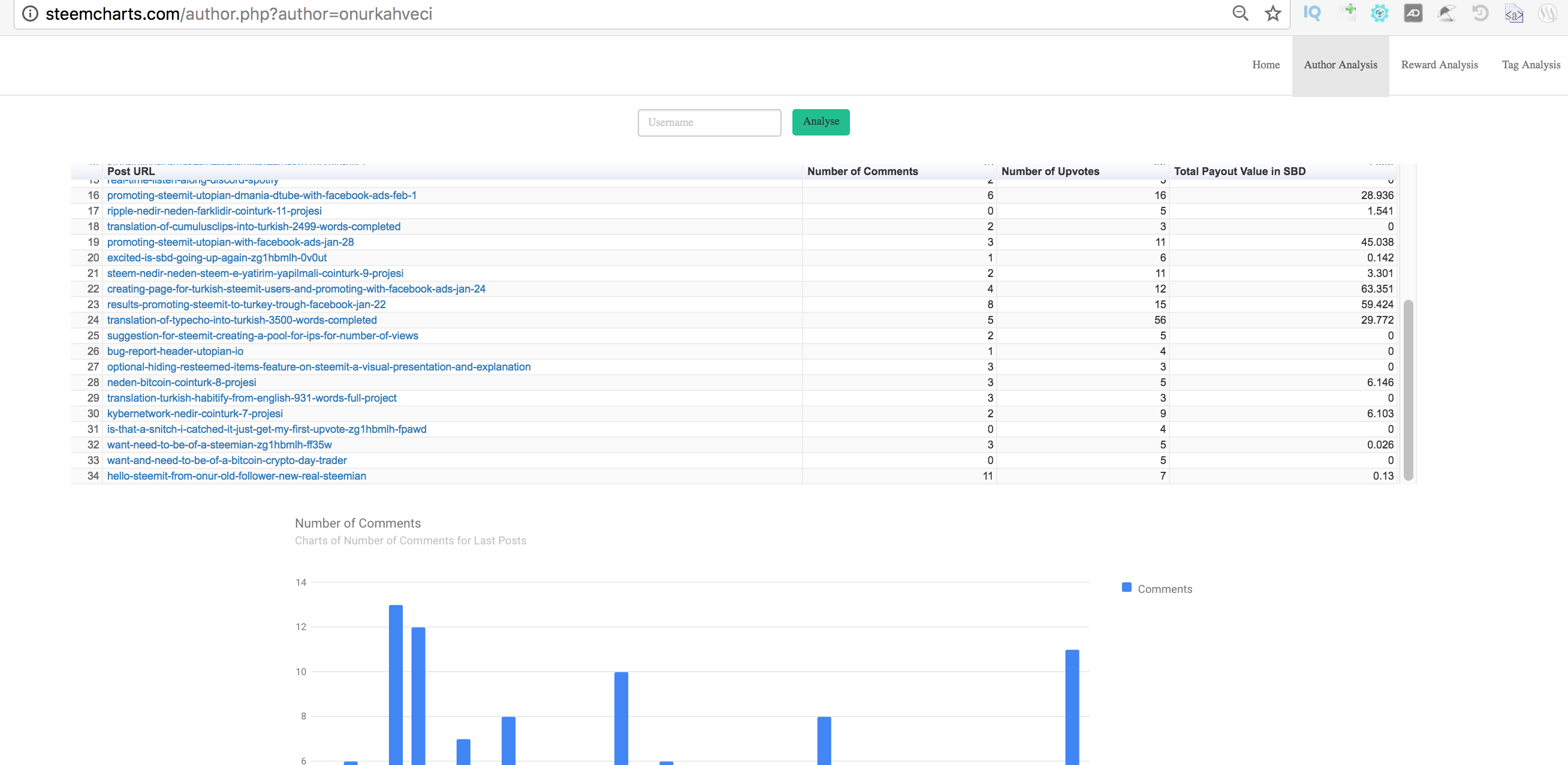
Task: Open the blue gear extension icon
Action: pos(1379,13)
